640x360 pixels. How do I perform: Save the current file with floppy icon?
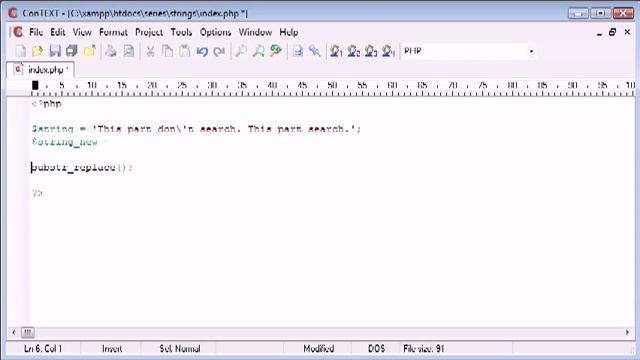[x=55, y=51]
